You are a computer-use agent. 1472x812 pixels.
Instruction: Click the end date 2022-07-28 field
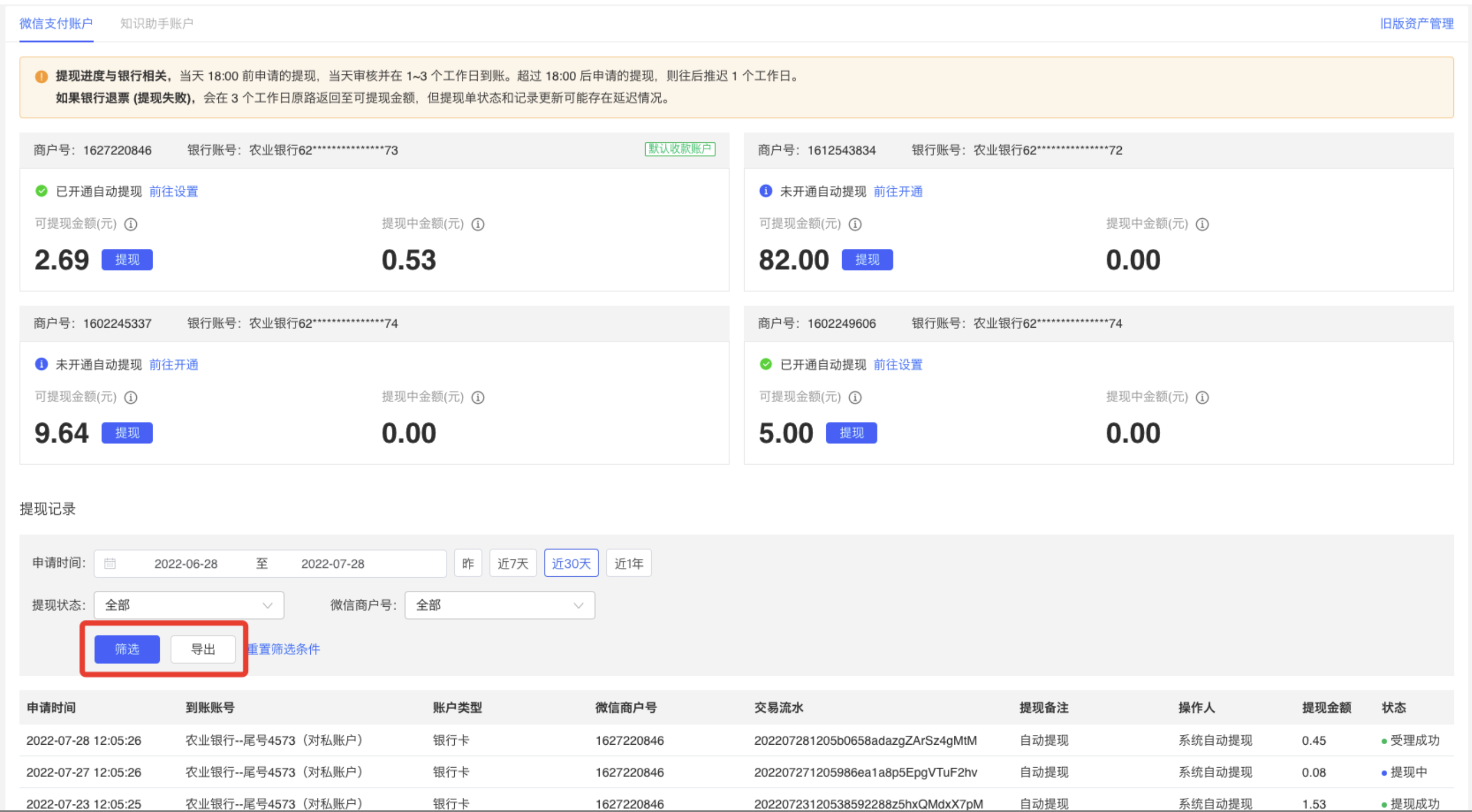point(333,564)
